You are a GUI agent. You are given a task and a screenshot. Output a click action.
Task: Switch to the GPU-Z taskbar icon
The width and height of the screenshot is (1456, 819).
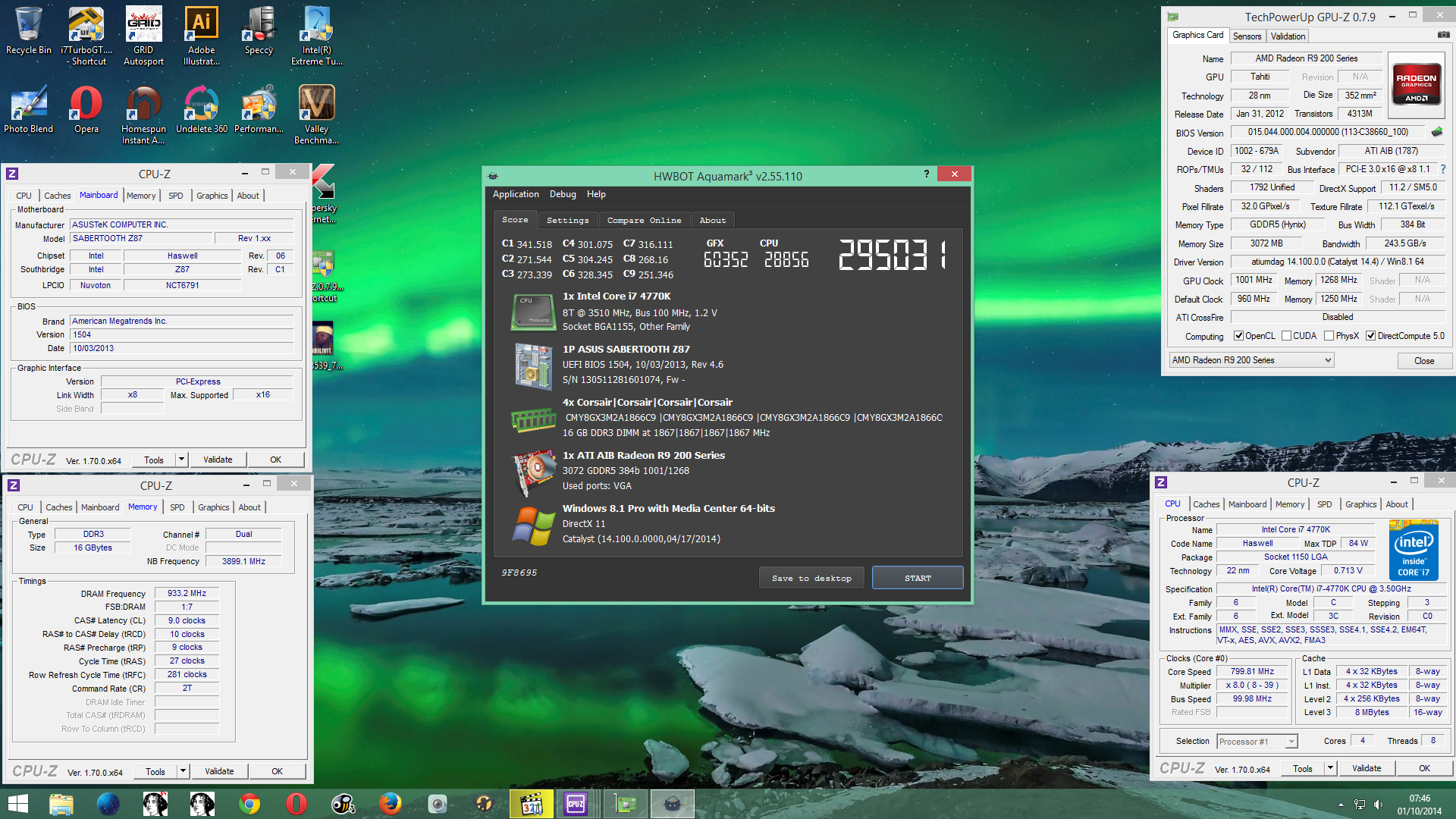click(626, 804)
